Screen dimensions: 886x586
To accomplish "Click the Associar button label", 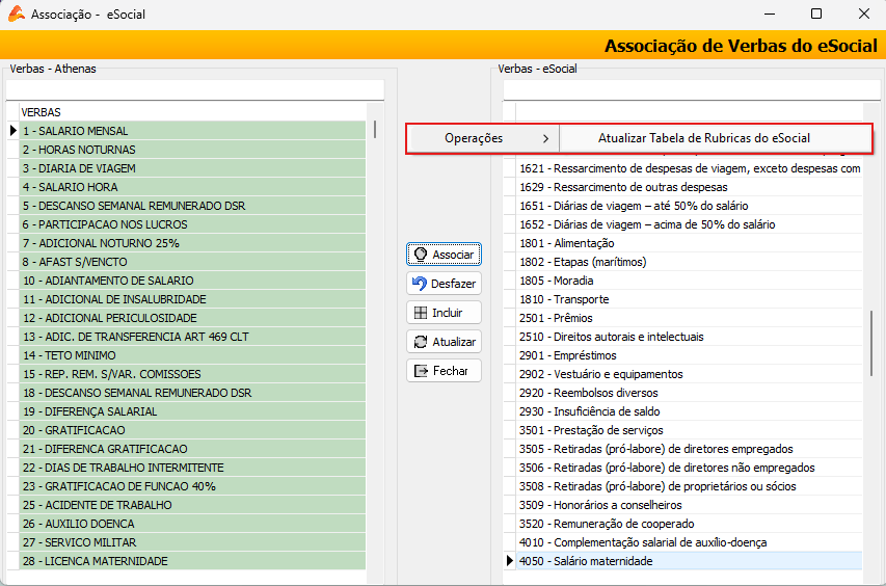I will [x=453, y=254].
